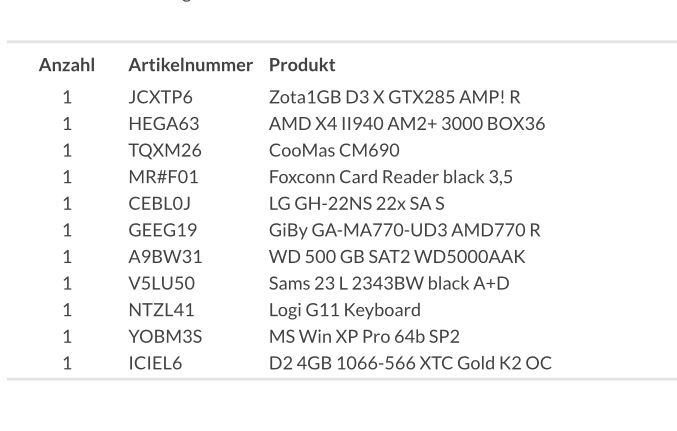The height and width of the screenshot is (431, 677).
Task: Click the Anzahl column header
Action: (x=67, y=65)
